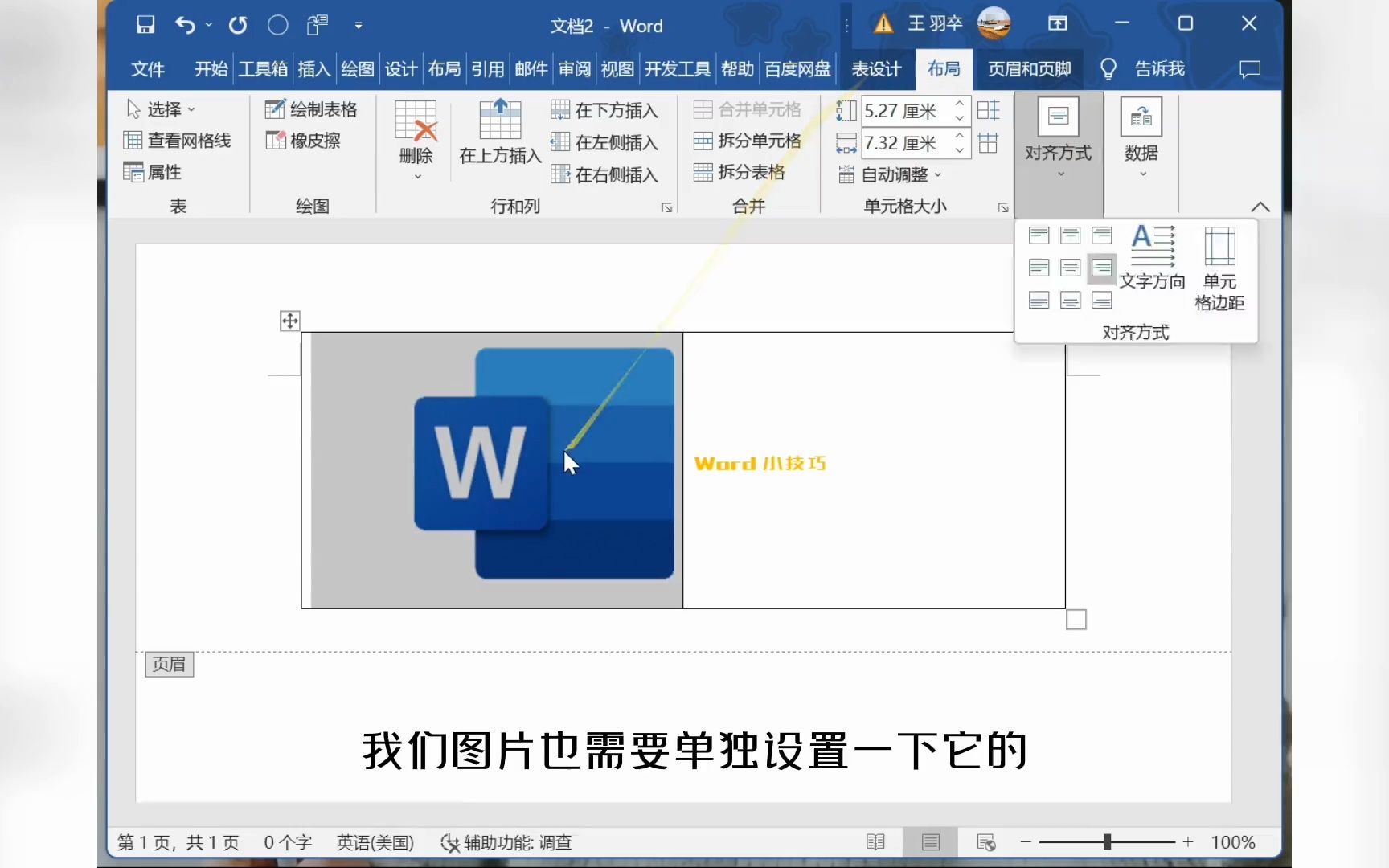Collapse the ribbon with the chevron

1260,207
